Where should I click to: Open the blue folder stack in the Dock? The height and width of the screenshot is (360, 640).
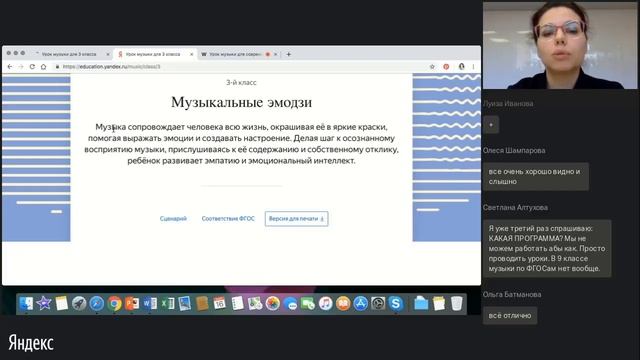pyautogui.click(x=421, y=304)
